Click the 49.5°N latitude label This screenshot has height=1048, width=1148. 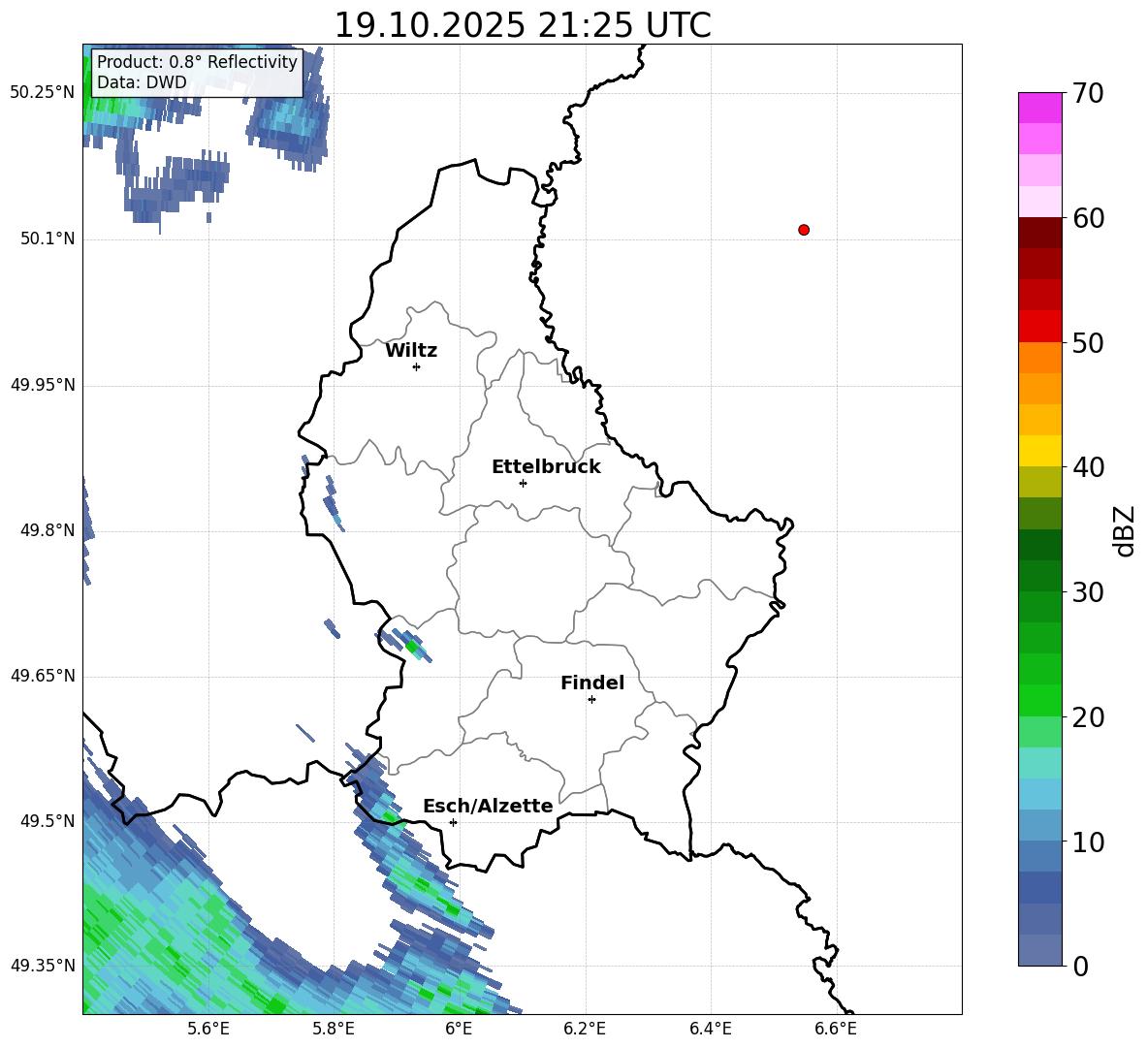[x=48, y=821]
